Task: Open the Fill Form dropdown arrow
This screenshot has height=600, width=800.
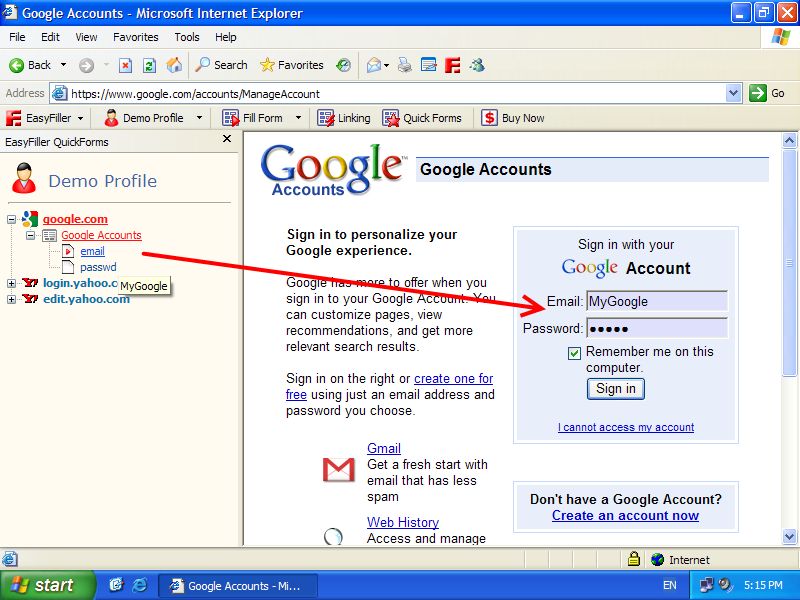Action: [x=298, y=118]
